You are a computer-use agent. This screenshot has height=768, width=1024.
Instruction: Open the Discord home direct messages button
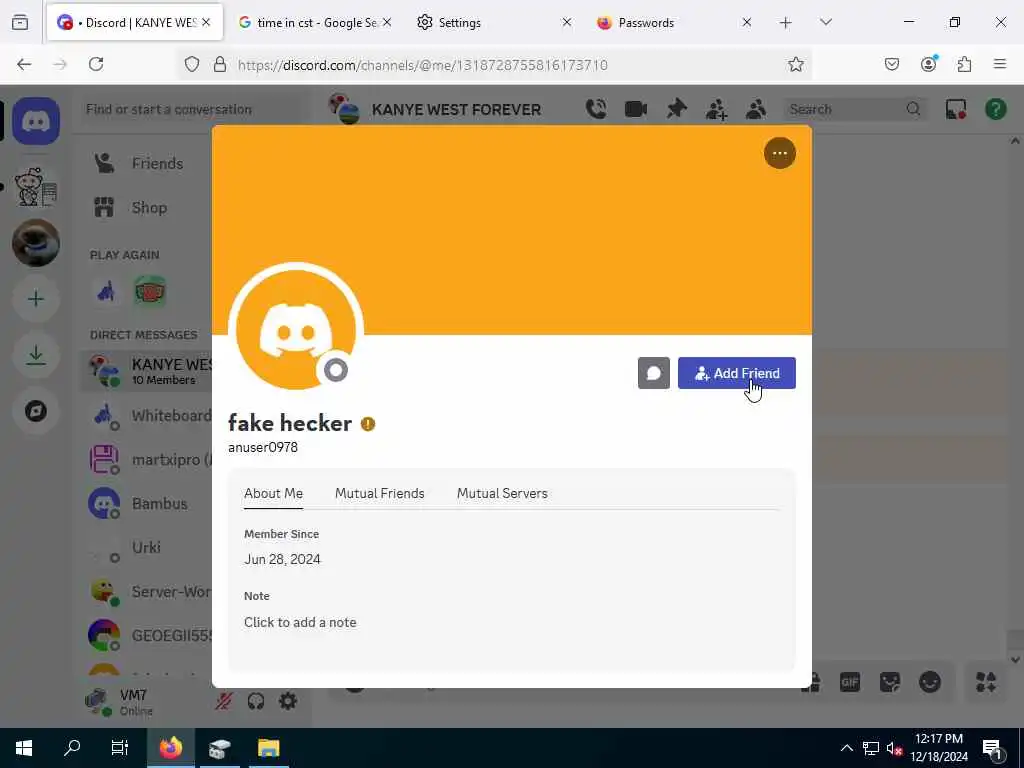click(36, 121)
